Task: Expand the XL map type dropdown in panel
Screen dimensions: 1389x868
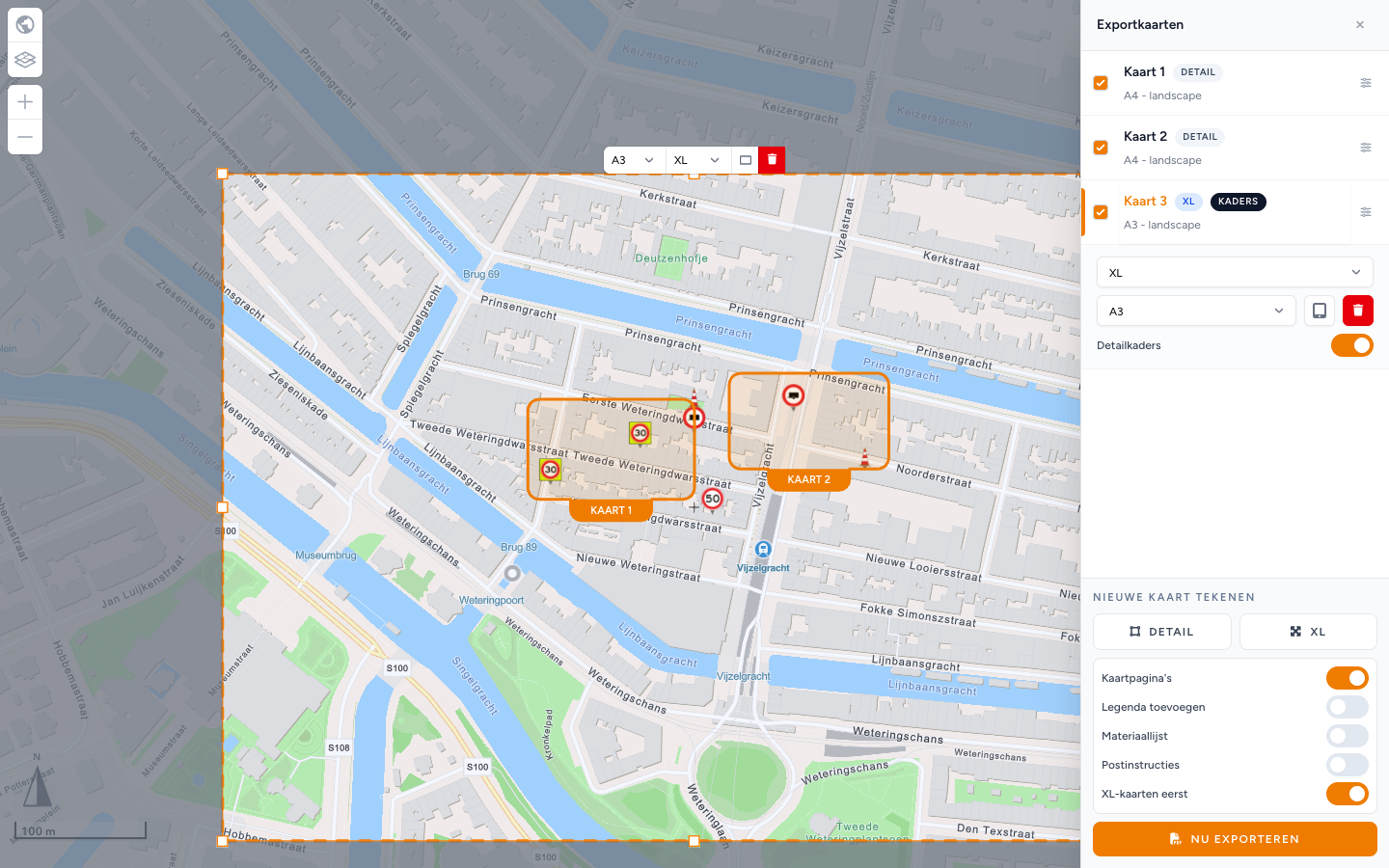Action: tap(1235, 272)
